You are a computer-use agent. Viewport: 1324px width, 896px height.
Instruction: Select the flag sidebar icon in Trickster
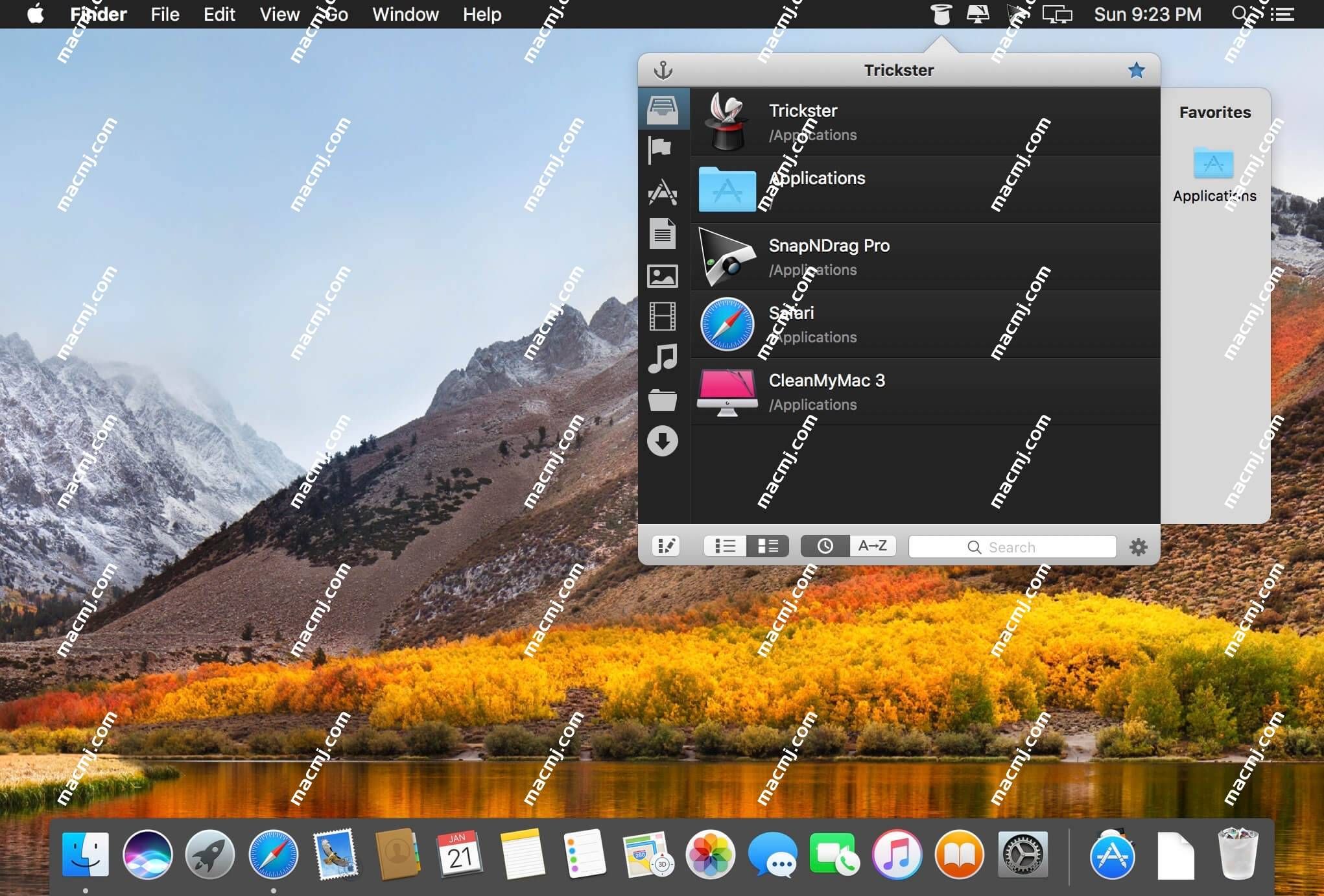tap(662, 149)
